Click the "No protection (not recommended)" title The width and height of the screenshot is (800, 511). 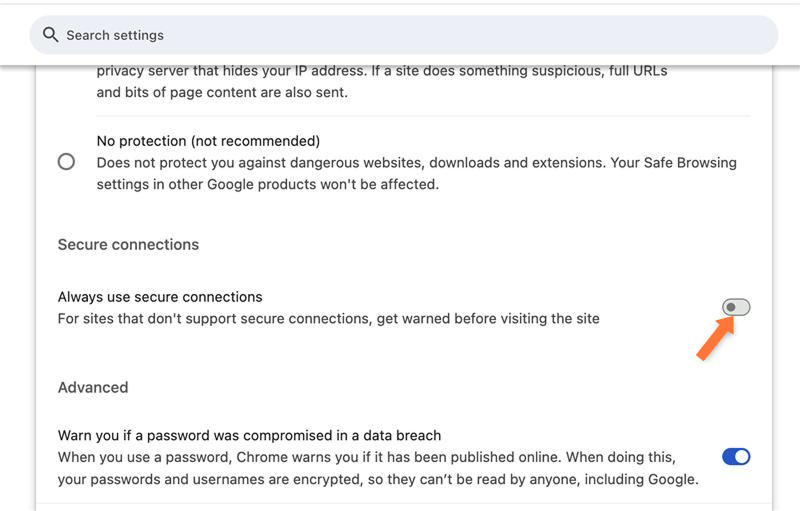208,141
